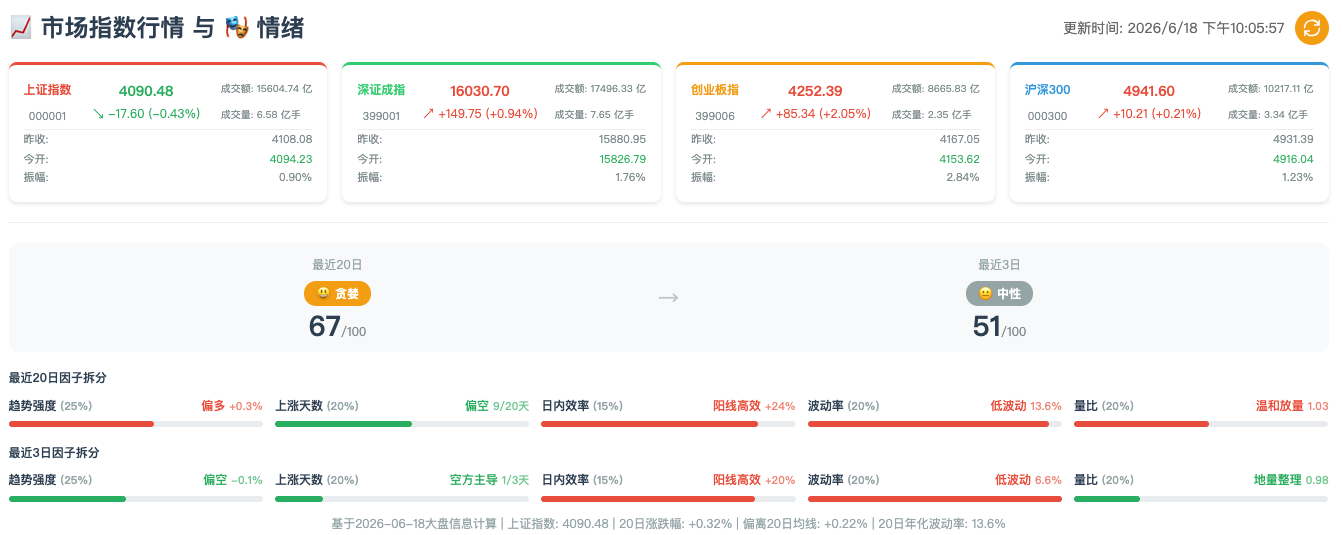Screen dimensions: 1342x535
Task: Click the 沪深300 price 4941.60
Action: (1149, 91)
